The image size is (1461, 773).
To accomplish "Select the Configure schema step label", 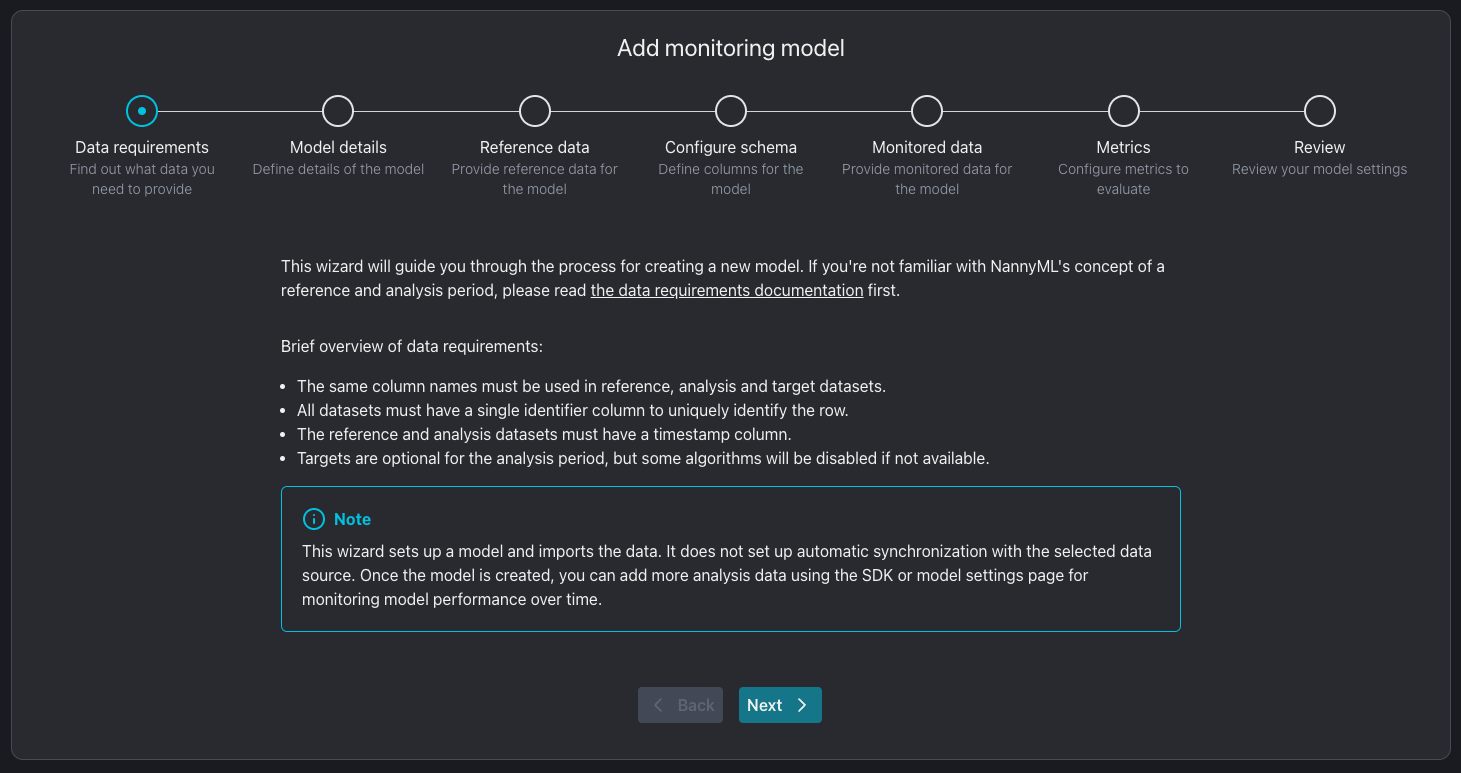I will pos(731,147).
